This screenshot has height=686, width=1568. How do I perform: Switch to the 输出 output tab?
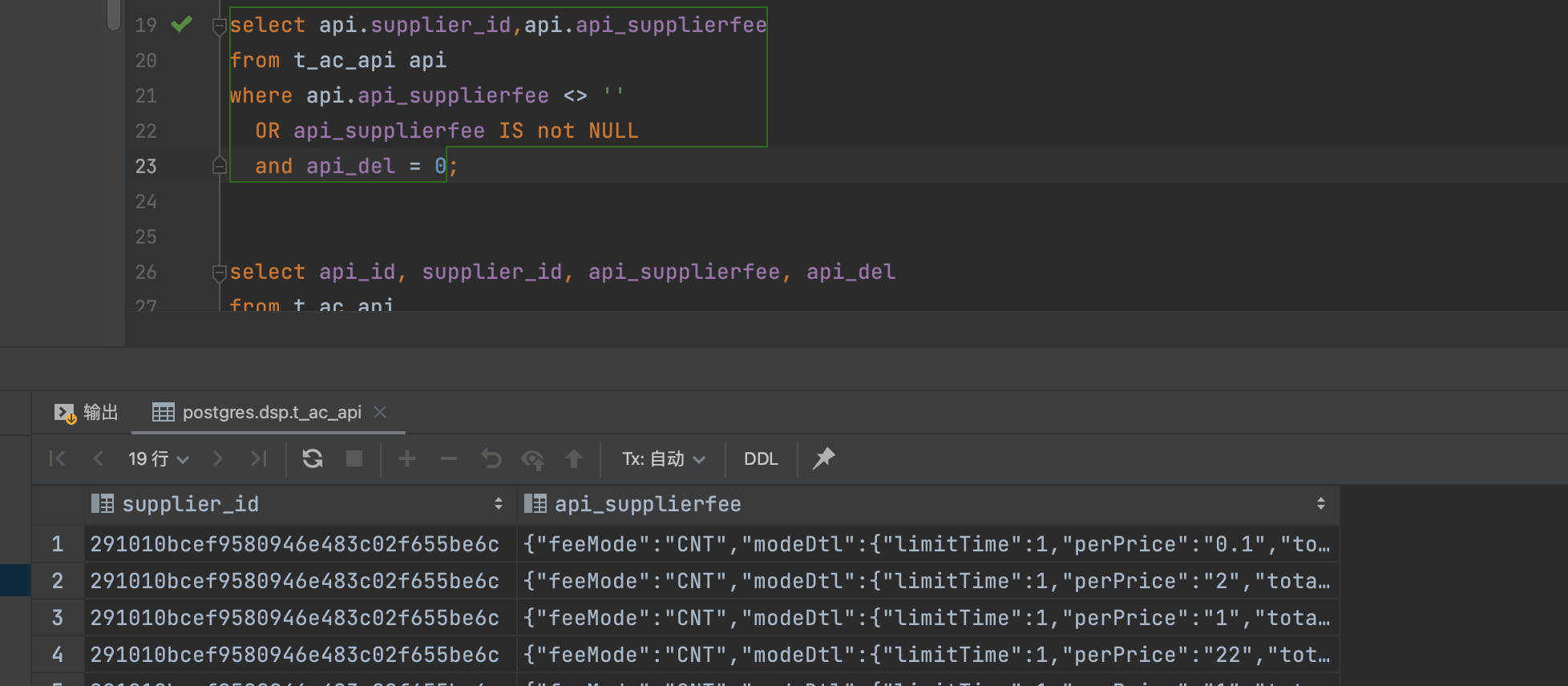[x=87, y=412]
